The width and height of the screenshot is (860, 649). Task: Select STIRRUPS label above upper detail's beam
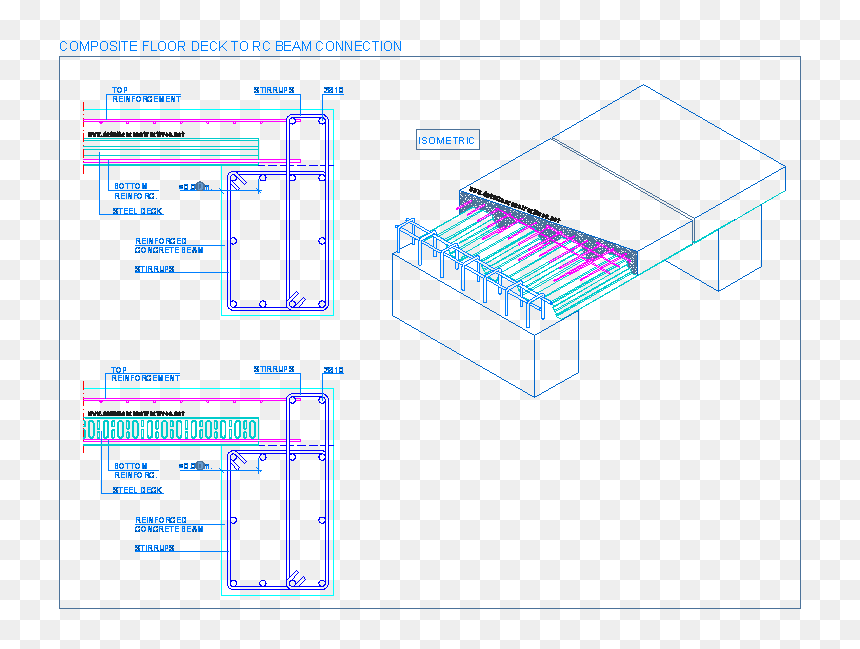(x=274, y=90)
